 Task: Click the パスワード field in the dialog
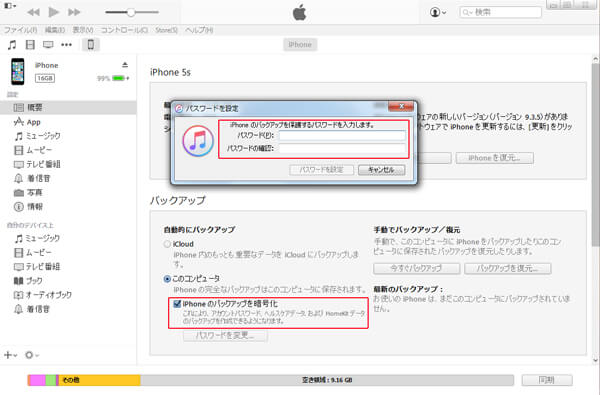point(342,135)
